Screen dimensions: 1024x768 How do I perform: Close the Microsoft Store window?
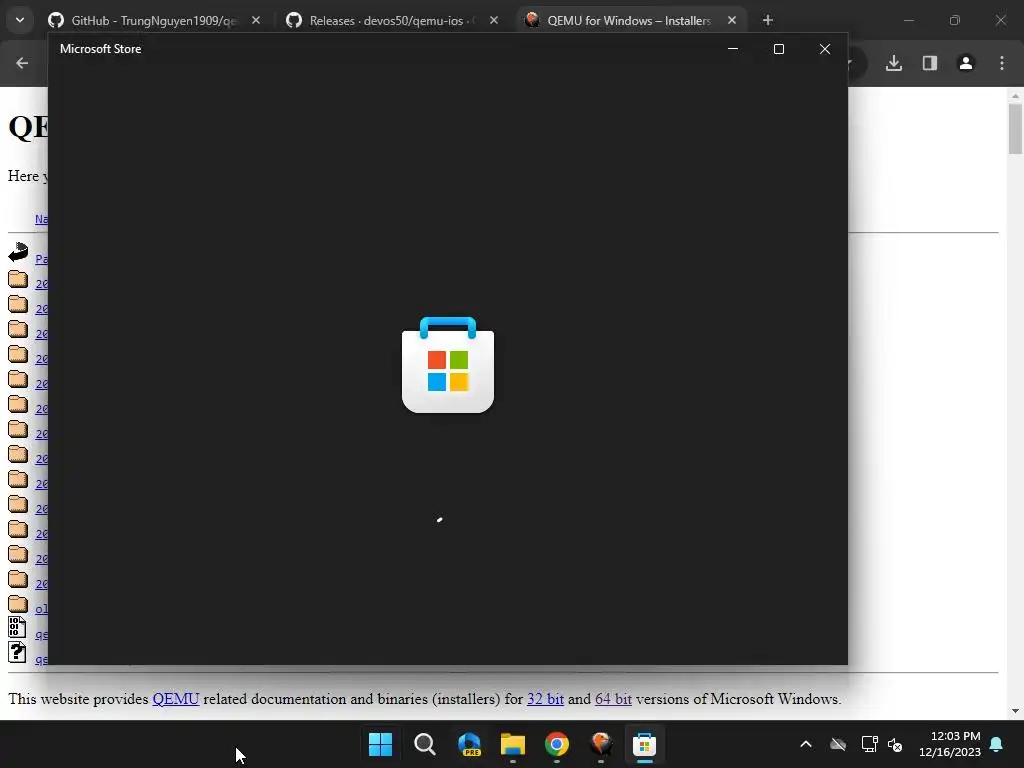click(825, 49)
